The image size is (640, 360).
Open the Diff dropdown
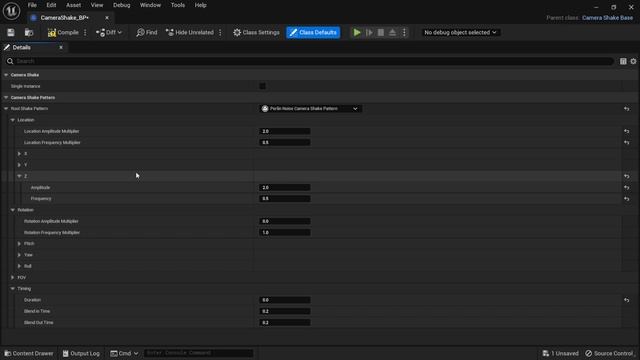pos(109,32)
